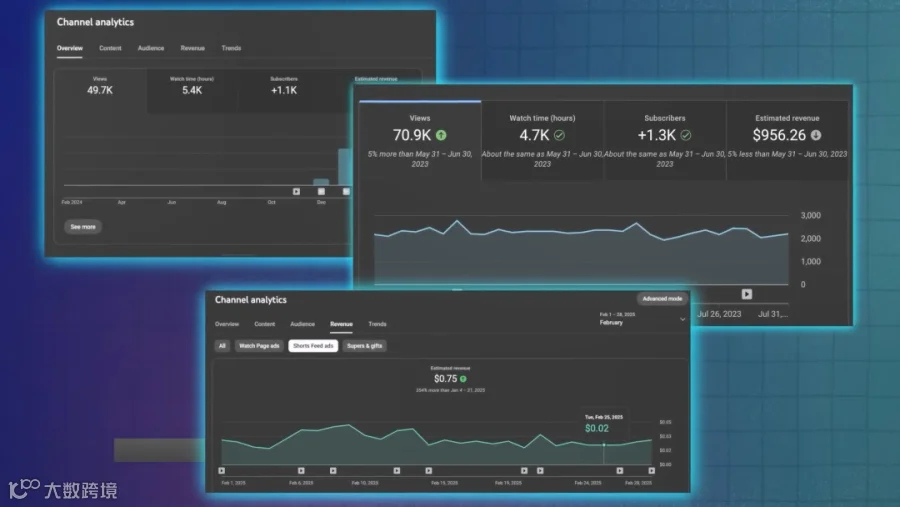900x507 pixels.
Task: Open Content tab in the 49.7K views panel
Action: click(x=110, y=48)
